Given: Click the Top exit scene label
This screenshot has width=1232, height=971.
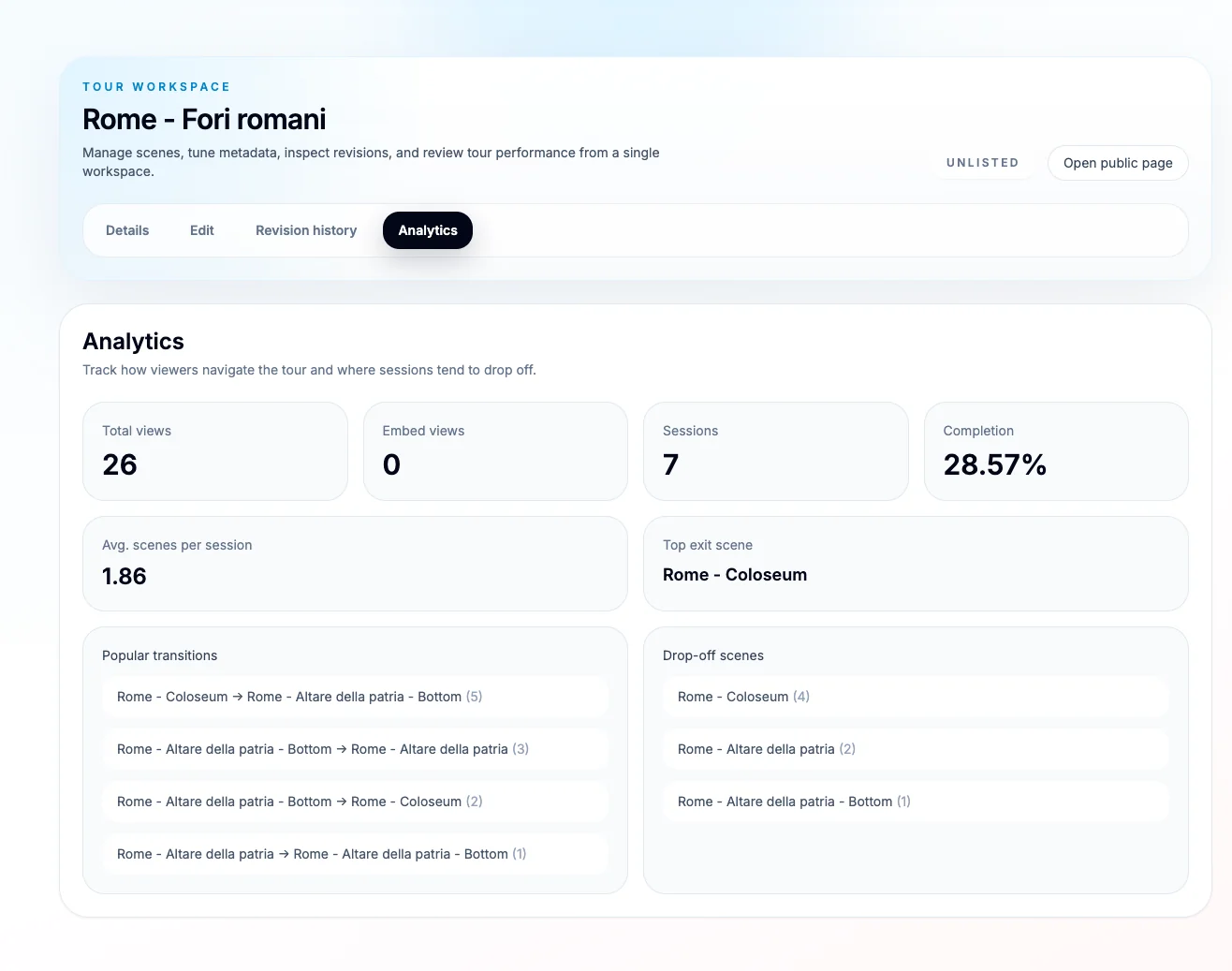Looking at the screenshot, I should (x=708, y=545).
